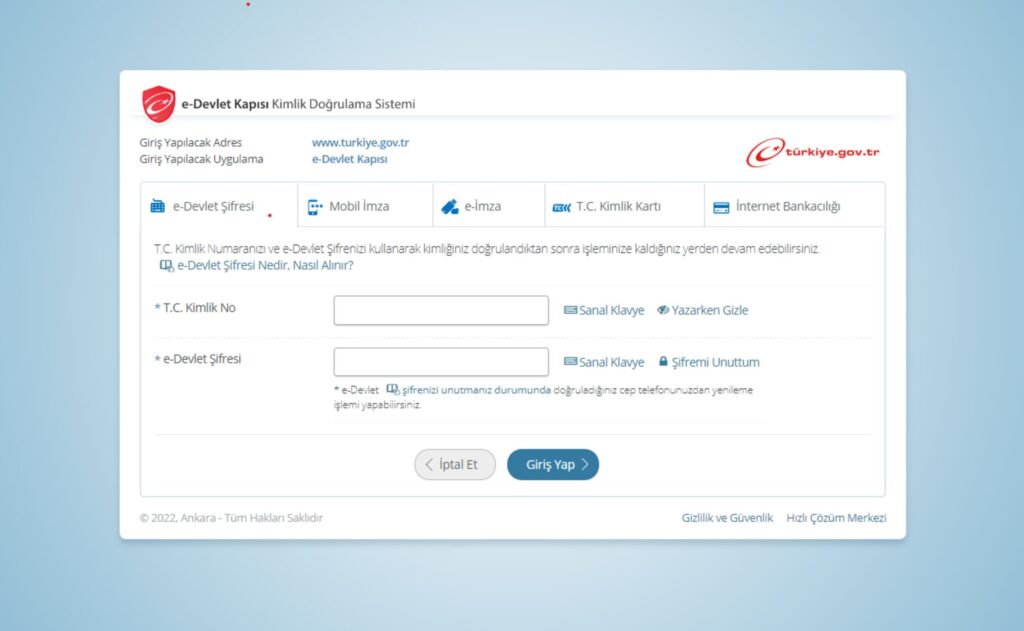This screenshot has width=1024, height=631.
Task: Click the türkiye.gov.tr logo on right
Action: pos(813,153)
